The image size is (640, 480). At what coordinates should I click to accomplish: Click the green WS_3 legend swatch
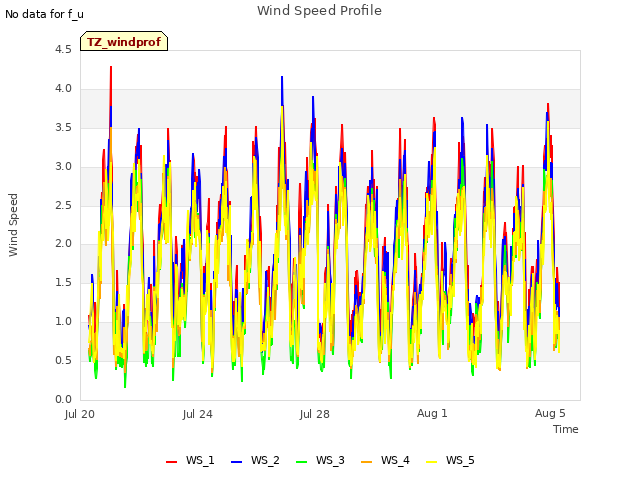coord(302,462)
